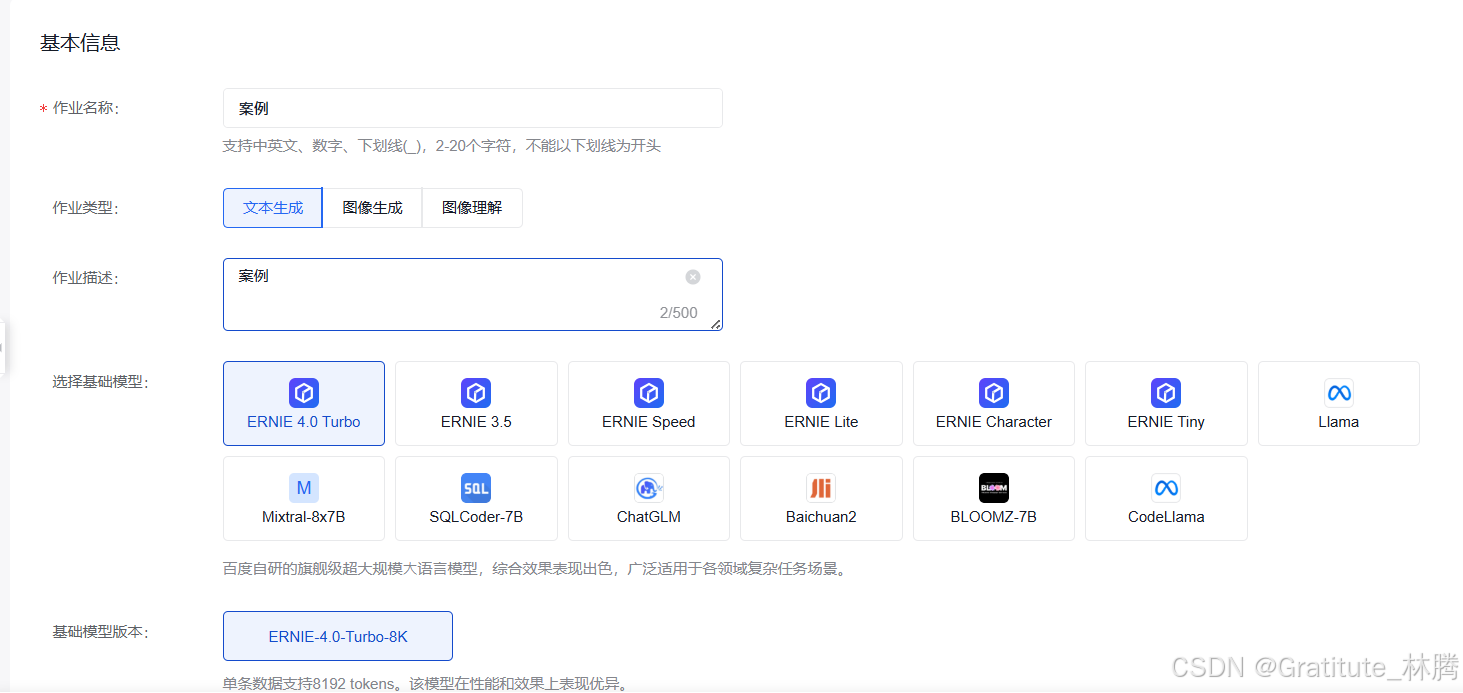Click the hint 单条数据支持8192 tokens
The height and width of the screenshot is (693, 1463).
[x=425, y=684]
